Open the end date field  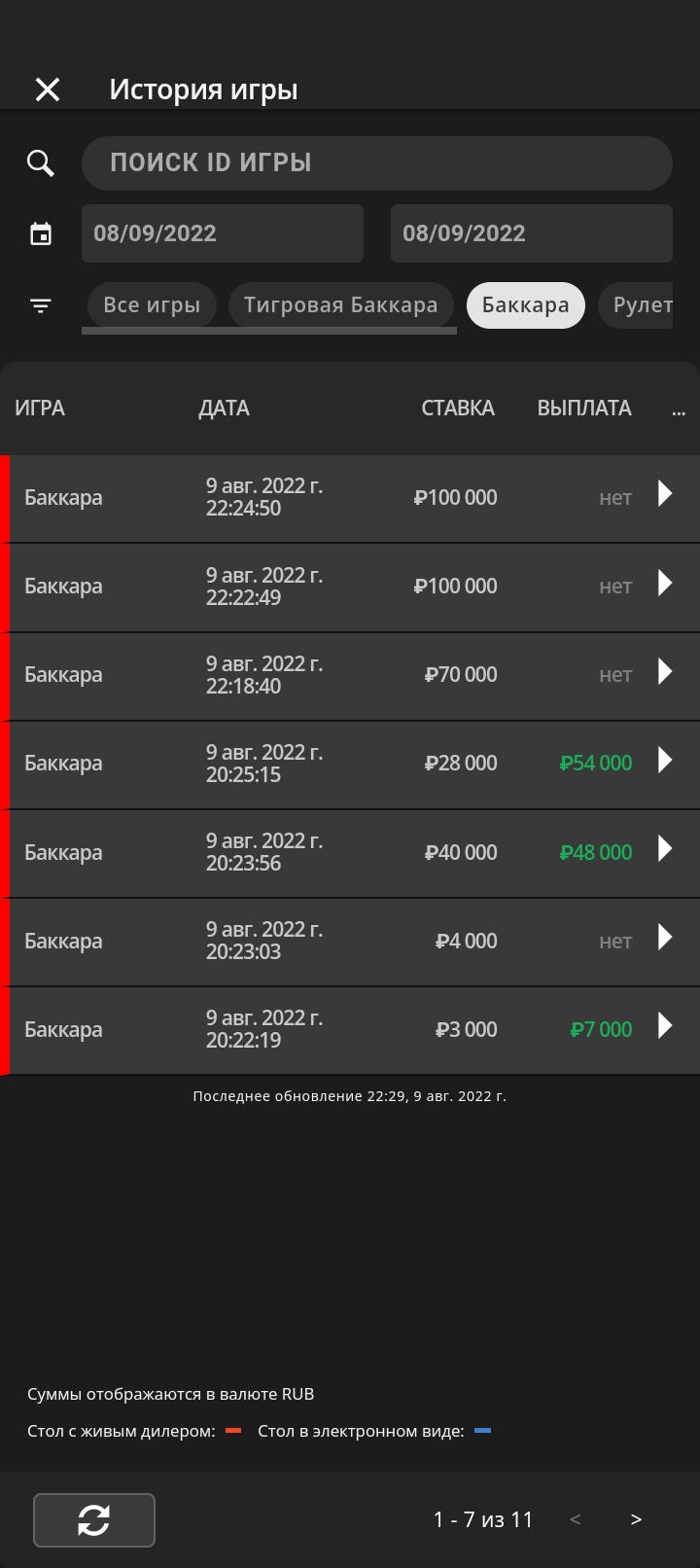click(x=531, y=233)
